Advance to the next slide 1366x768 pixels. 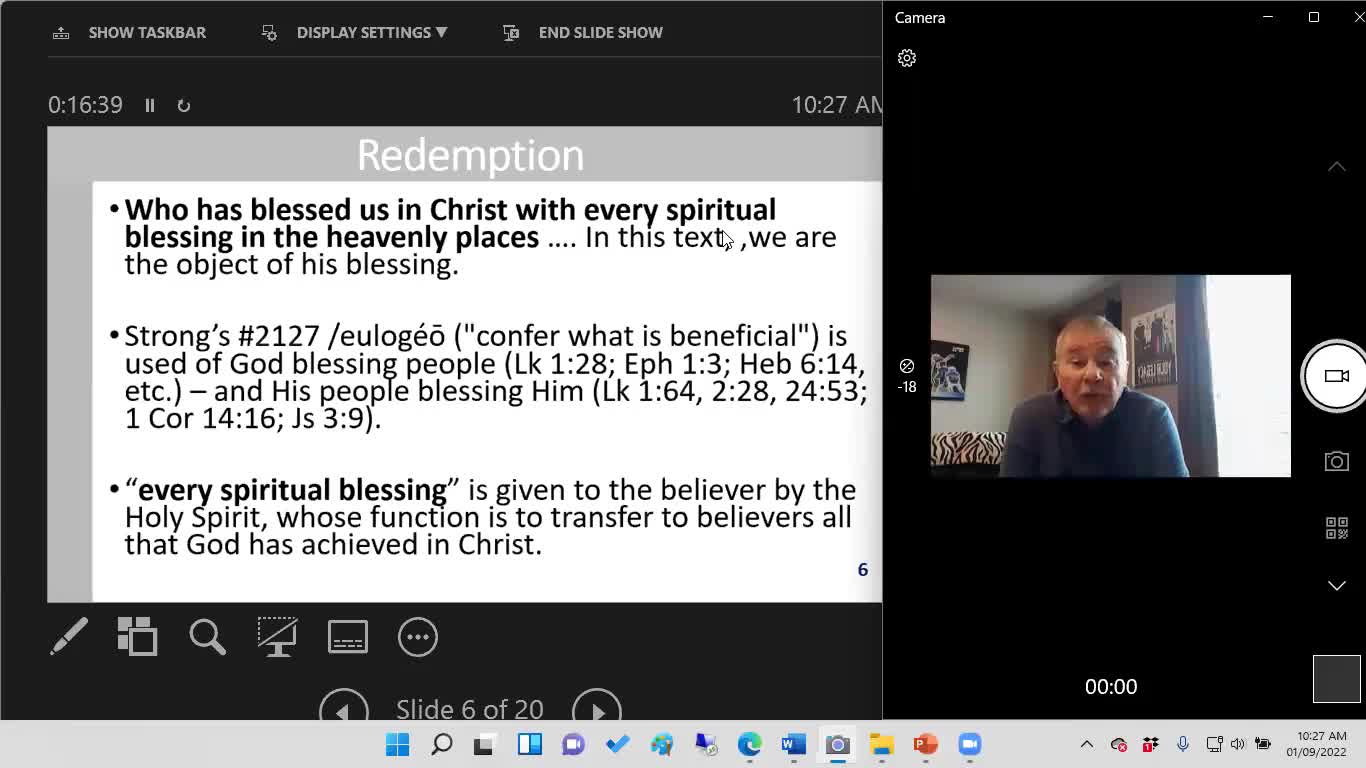pos(597,709)
